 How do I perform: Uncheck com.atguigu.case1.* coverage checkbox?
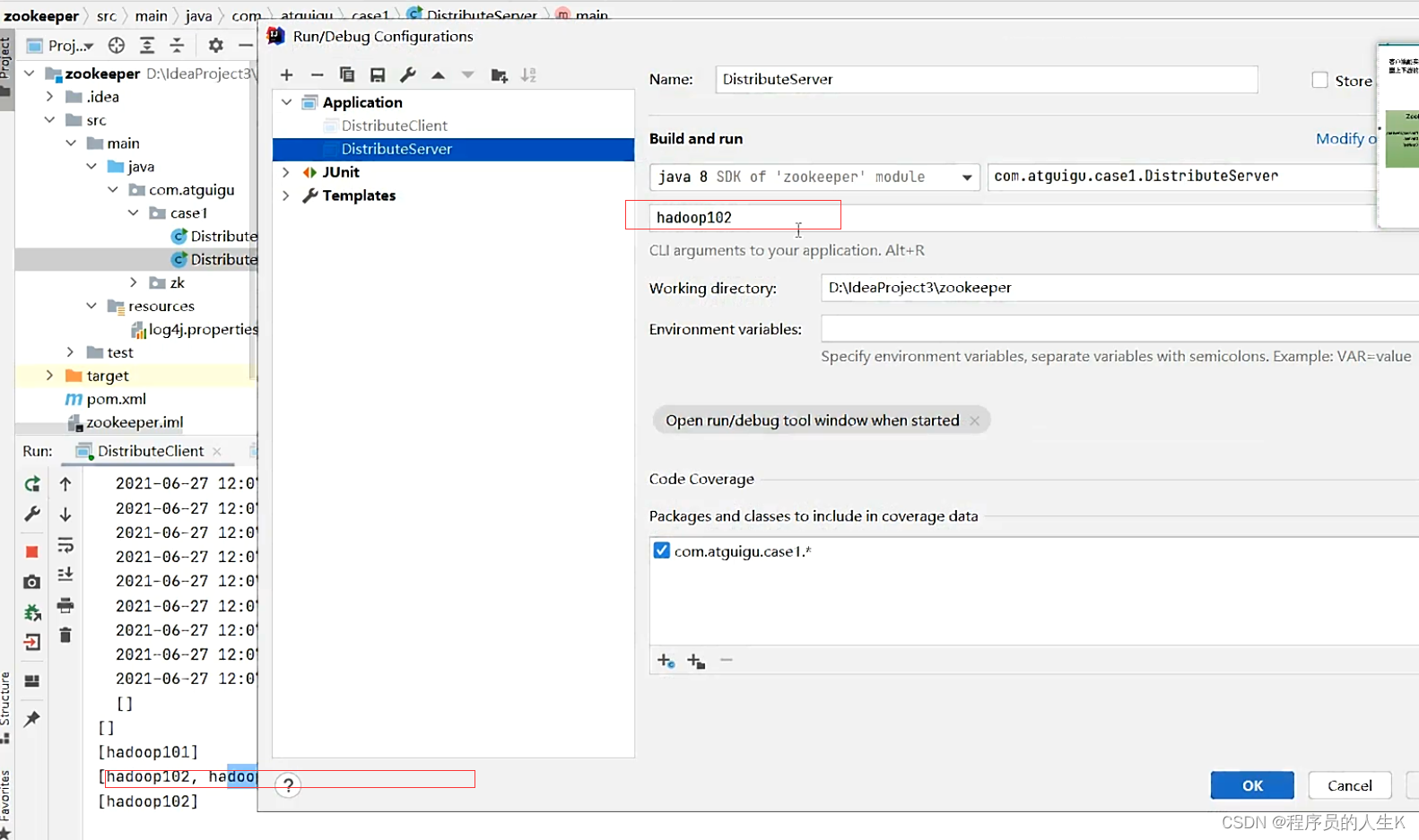pos(662,550)
